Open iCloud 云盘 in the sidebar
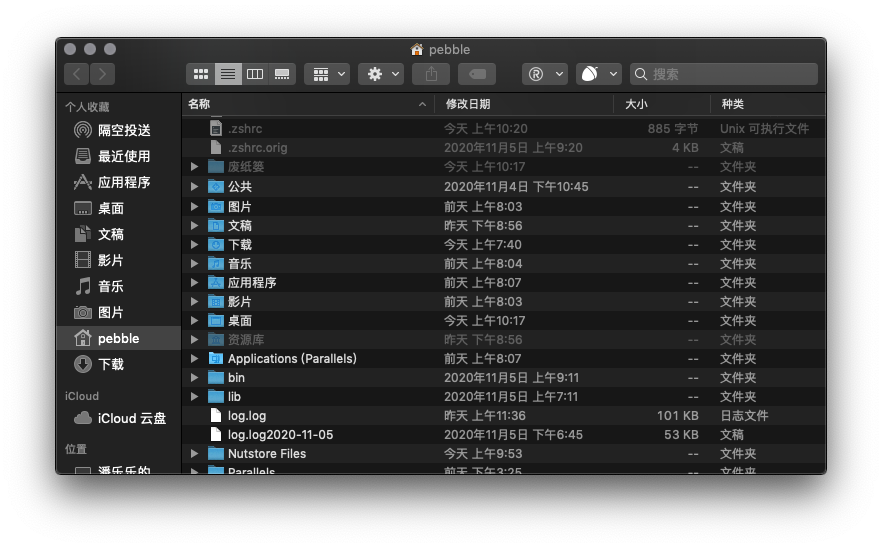The height and width of the screenshot is (548, 882). pos(120,418)
